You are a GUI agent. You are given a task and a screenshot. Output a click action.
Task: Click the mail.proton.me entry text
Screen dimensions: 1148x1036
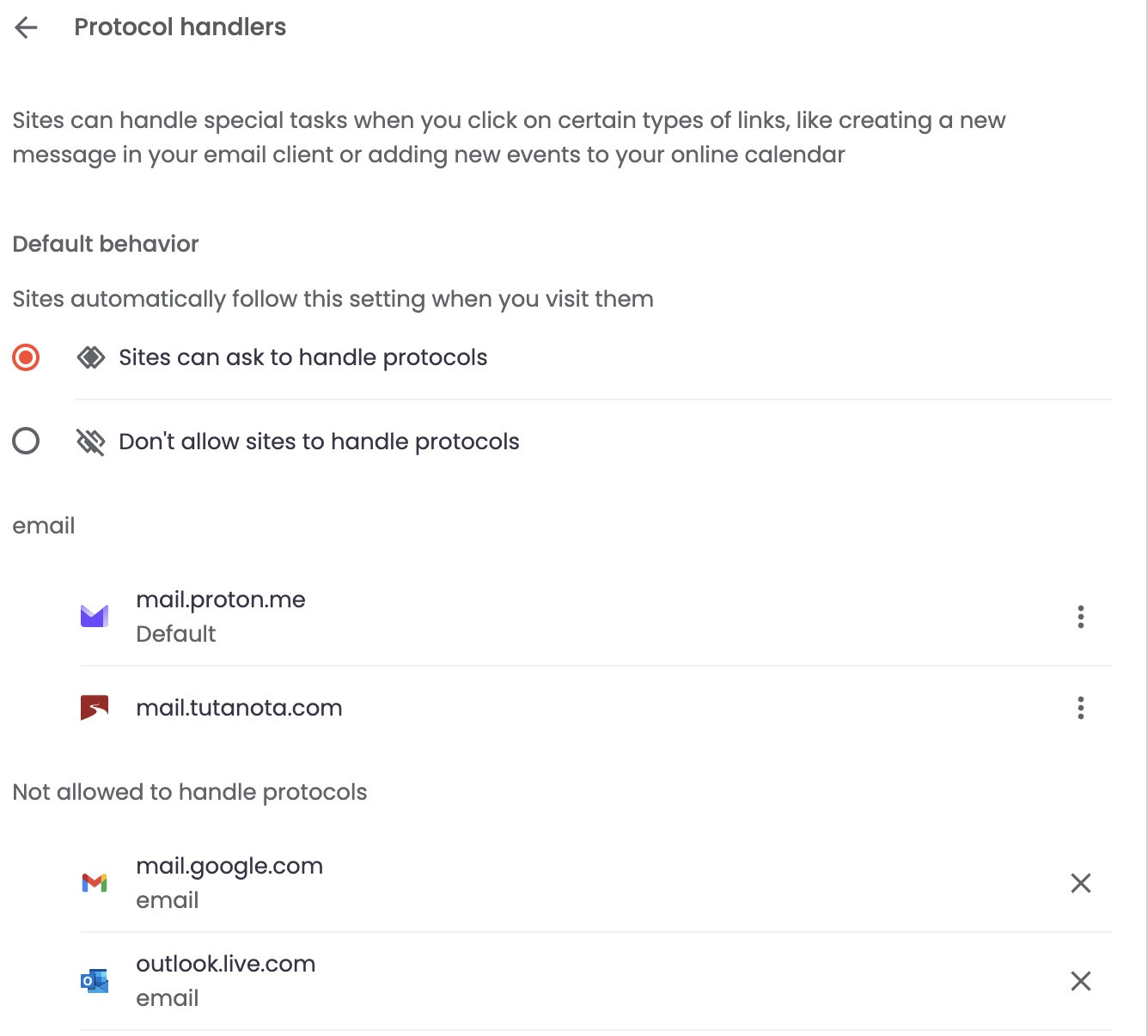221,600
